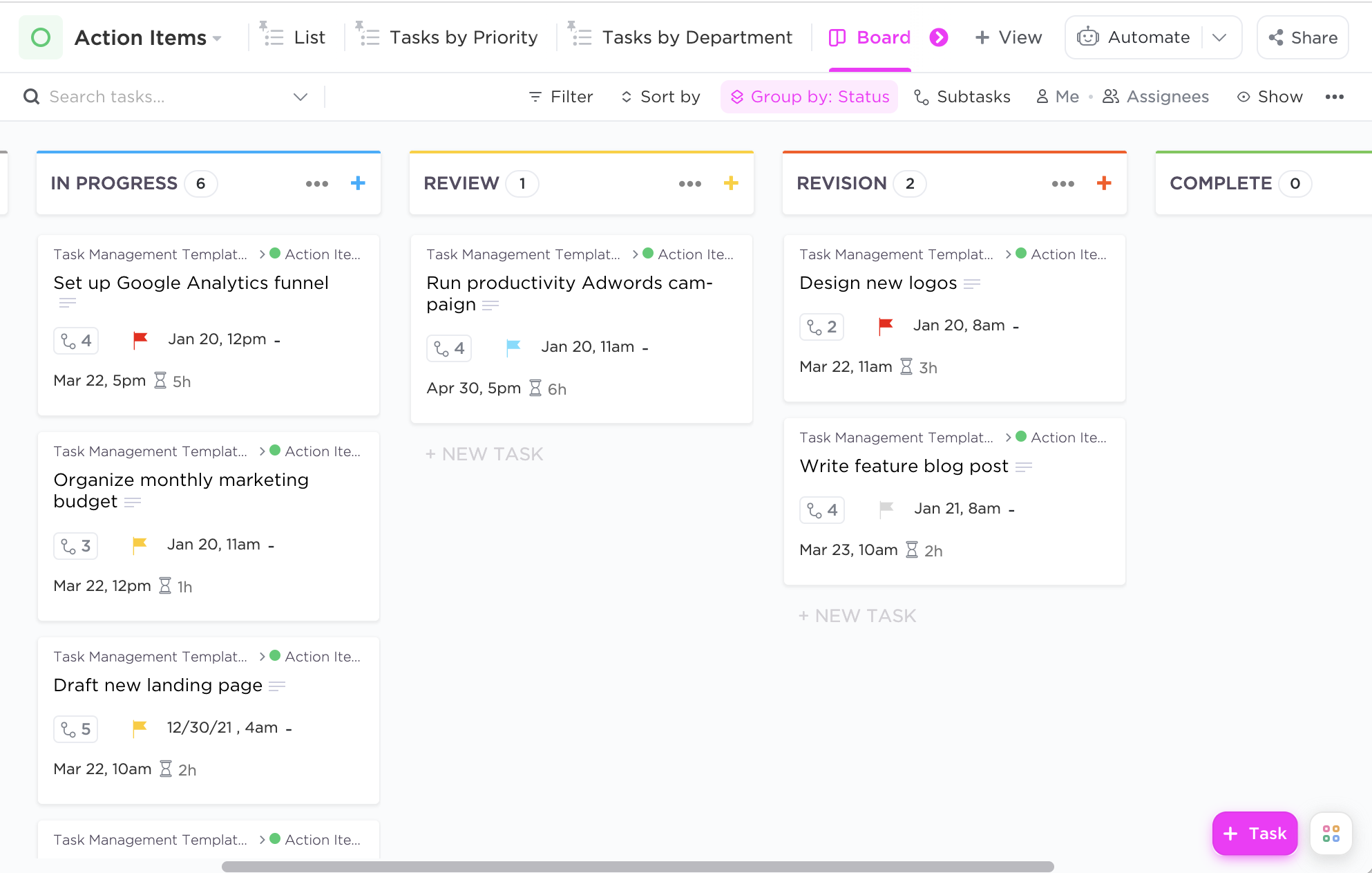Open the Automate robot icon
1372x873 pixels.
tap(1087, 37)
